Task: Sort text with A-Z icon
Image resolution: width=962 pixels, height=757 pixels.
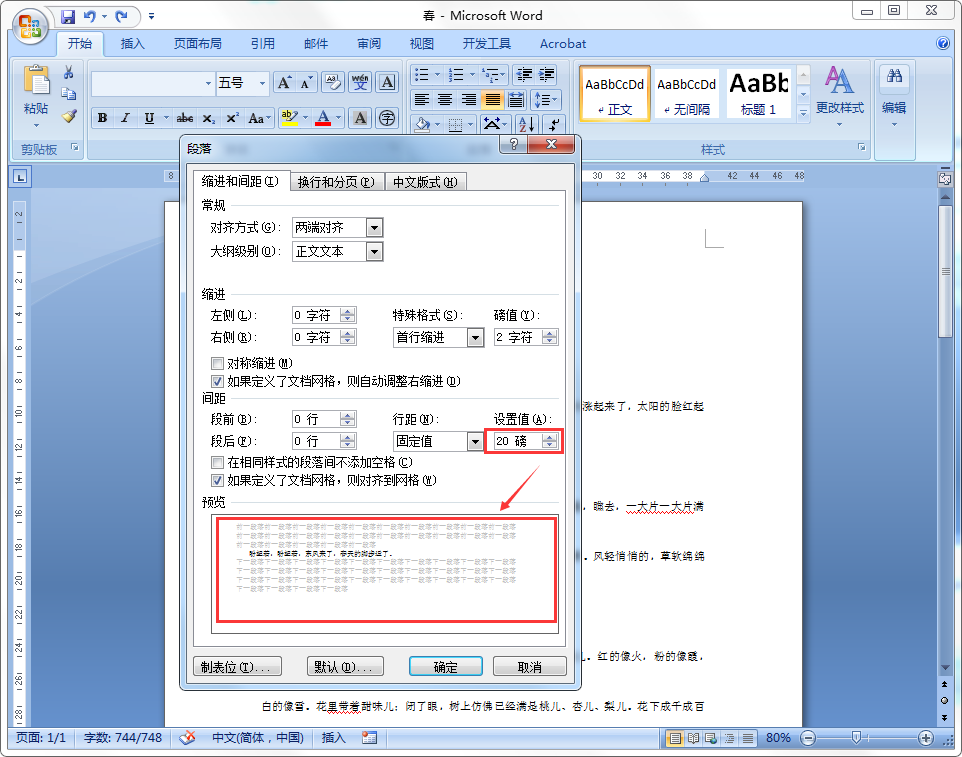Action: (x=526, y=125)
